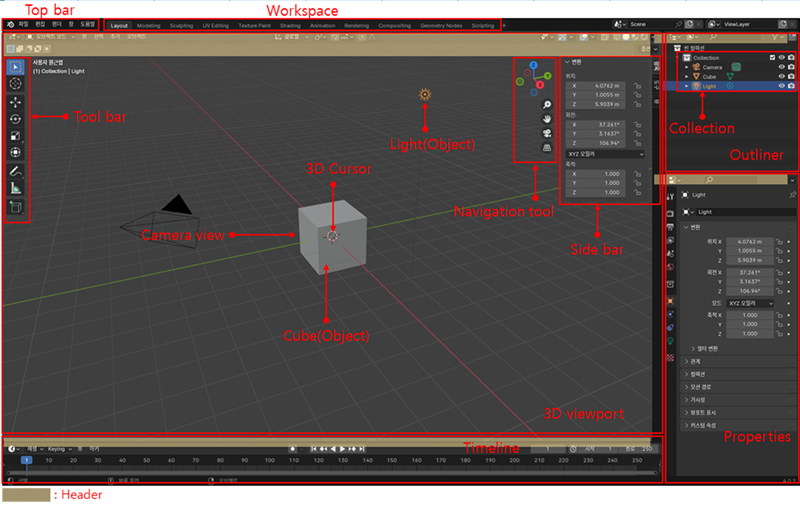This screenshot has height=505, width=800.
Task: Toggle camera view navigation icon
Action: click(547, 132)
